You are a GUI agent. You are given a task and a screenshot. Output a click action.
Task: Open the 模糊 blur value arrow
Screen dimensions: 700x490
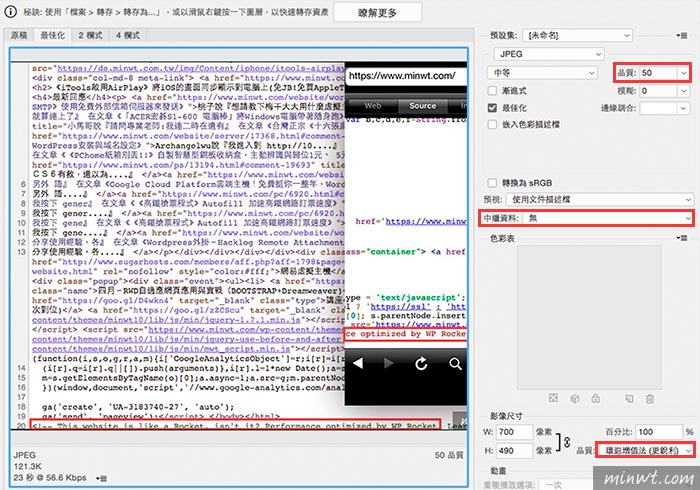click(684, 91)
